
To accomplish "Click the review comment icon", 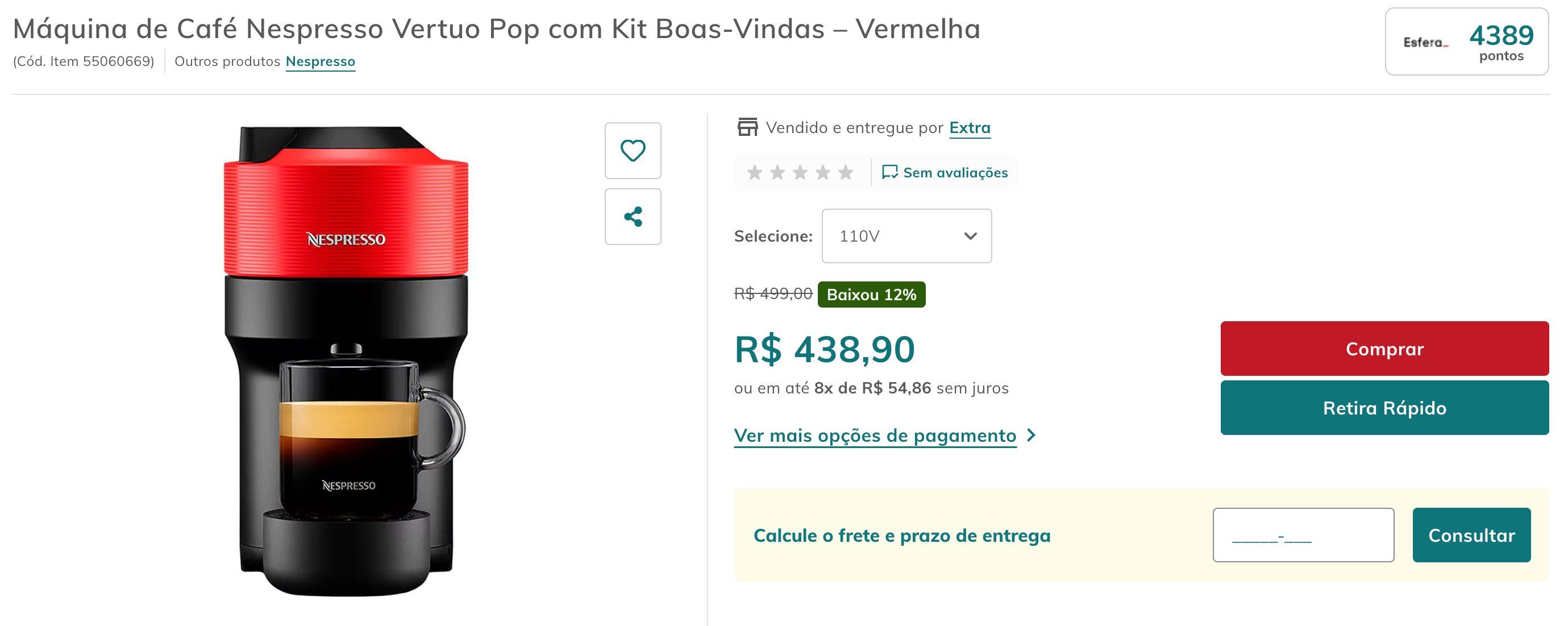I will click(889, 172).
